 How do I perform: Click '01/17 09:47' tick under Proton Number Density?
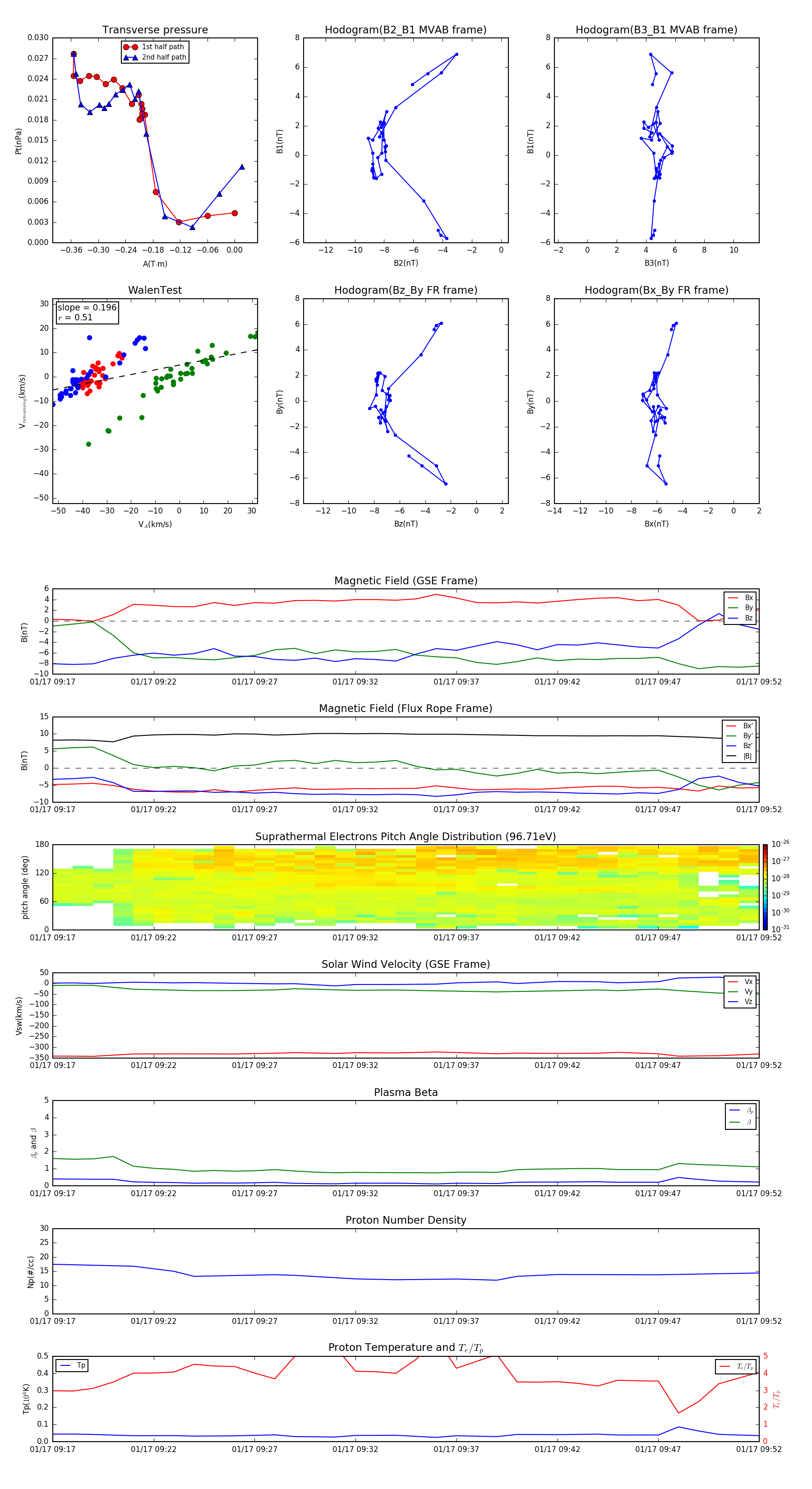tap(658, 1321)
